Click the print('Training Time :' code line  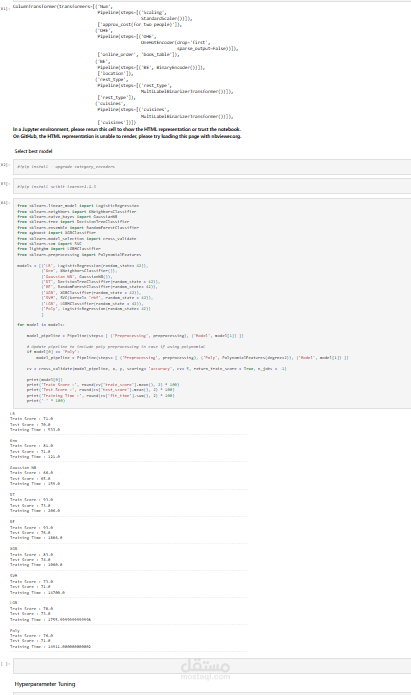tap(100, 395)
